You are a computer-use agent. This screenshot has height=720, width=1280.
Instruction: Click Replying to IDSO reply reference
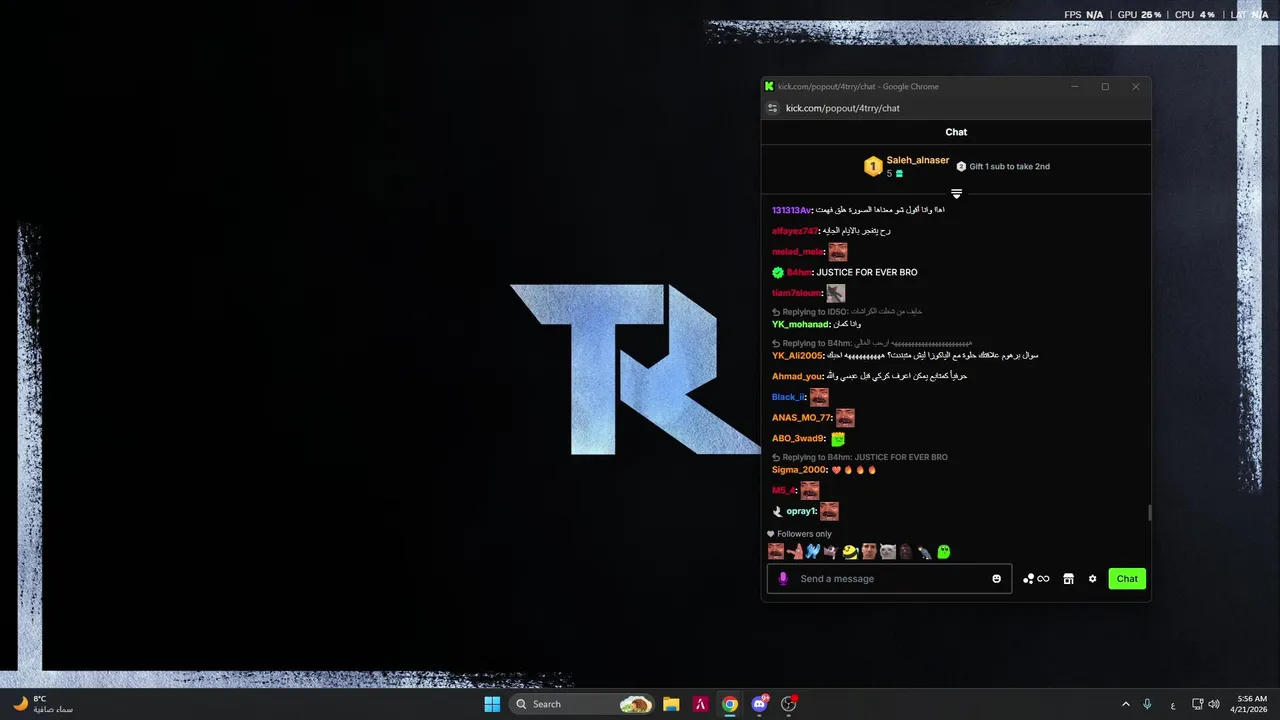pos(847,312)
